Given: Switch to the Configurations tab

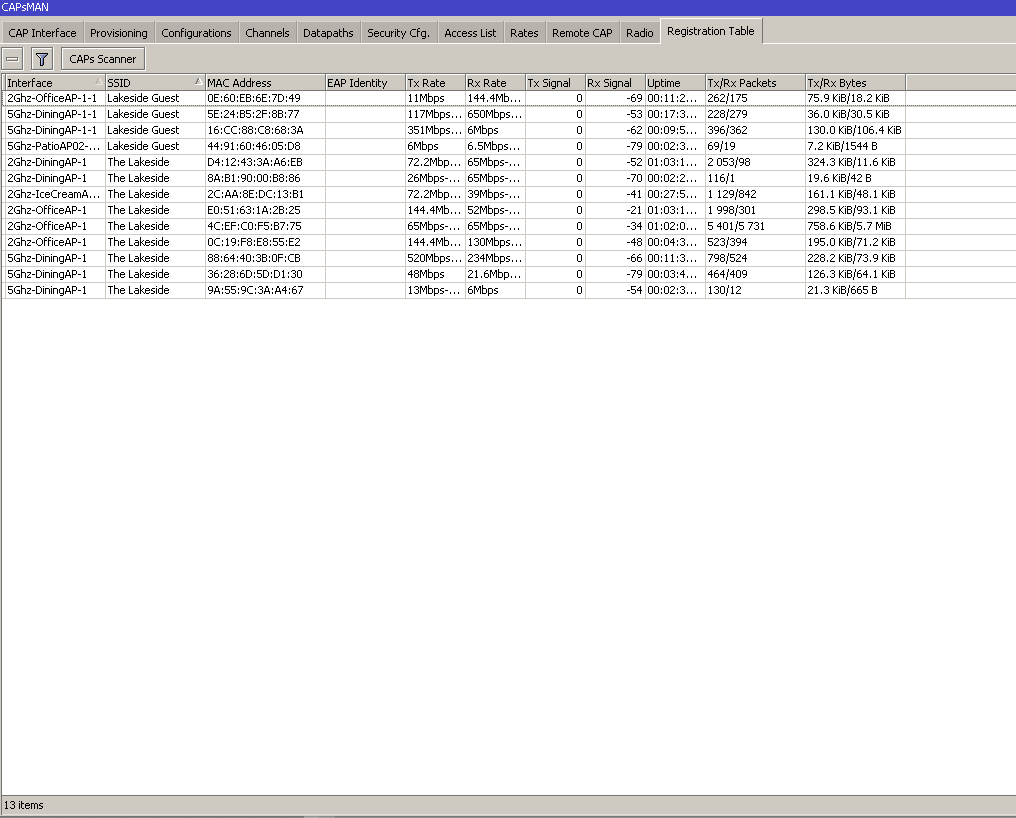Looking at the screenshot, I should 196,31.
